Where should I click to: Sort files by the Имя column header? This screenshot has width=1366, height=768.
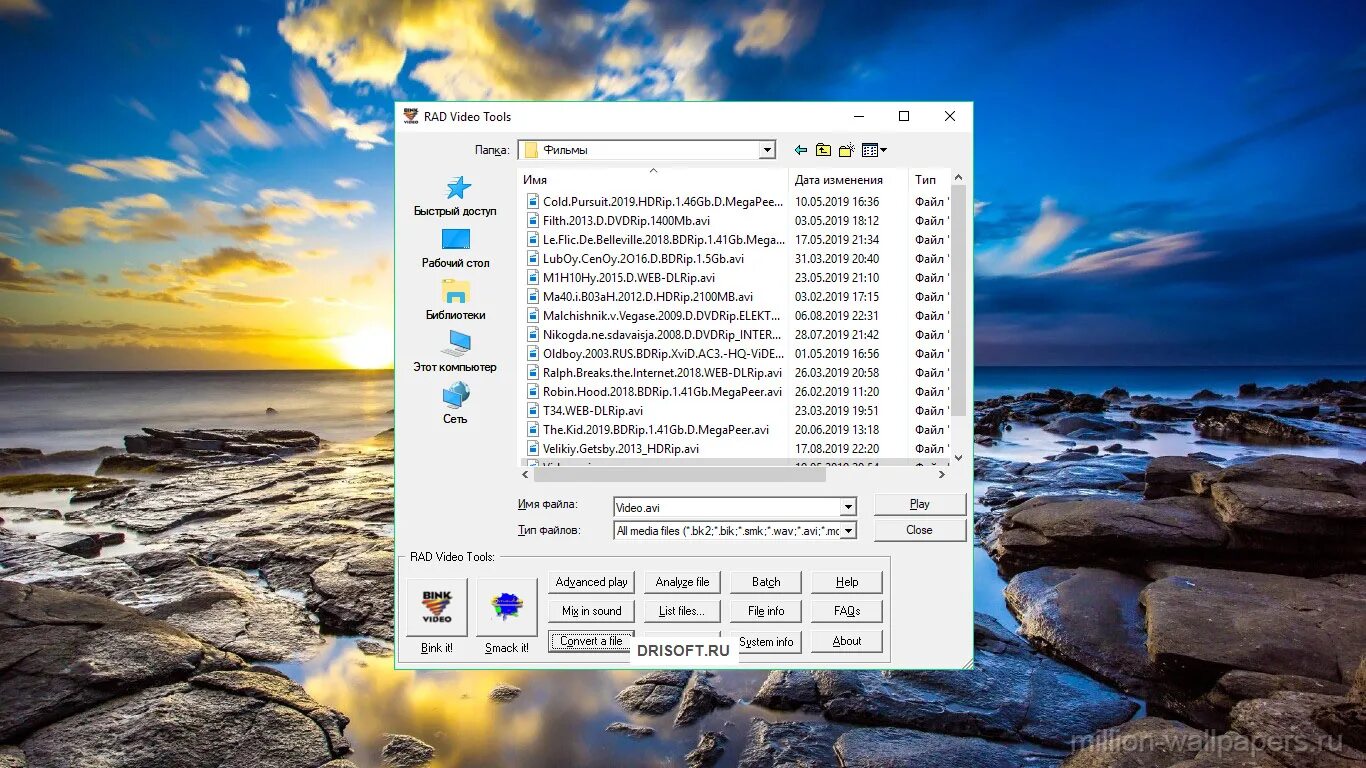click(x=653, y=180)
